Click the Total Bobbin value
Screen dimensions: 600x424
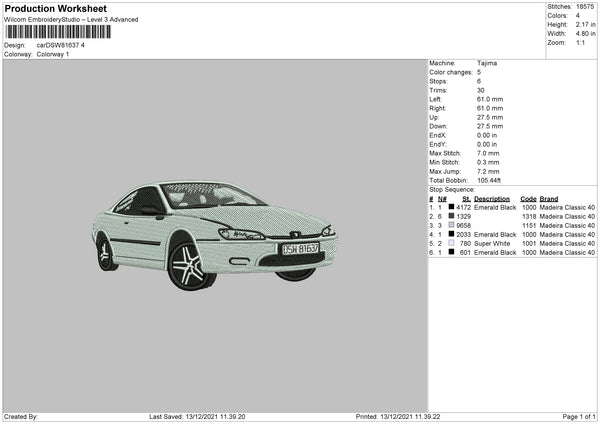[489, 180]
